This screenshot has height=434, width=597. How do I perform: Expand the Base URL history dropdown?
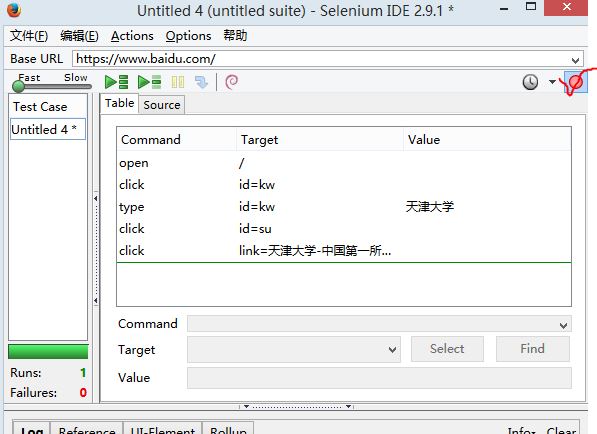(575, 60)
